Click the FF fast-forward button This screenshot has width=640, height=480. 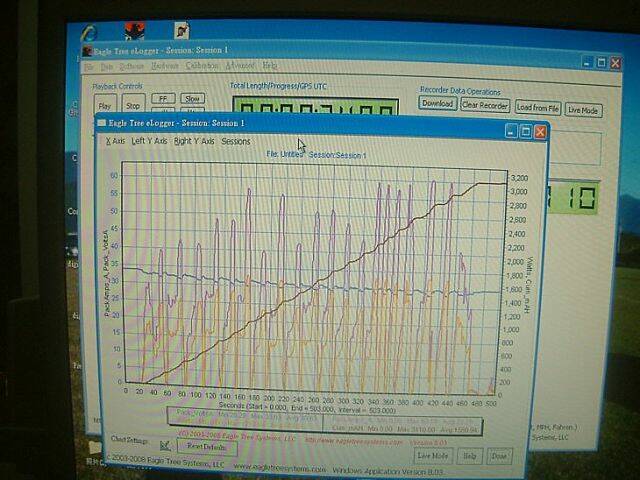163,98
